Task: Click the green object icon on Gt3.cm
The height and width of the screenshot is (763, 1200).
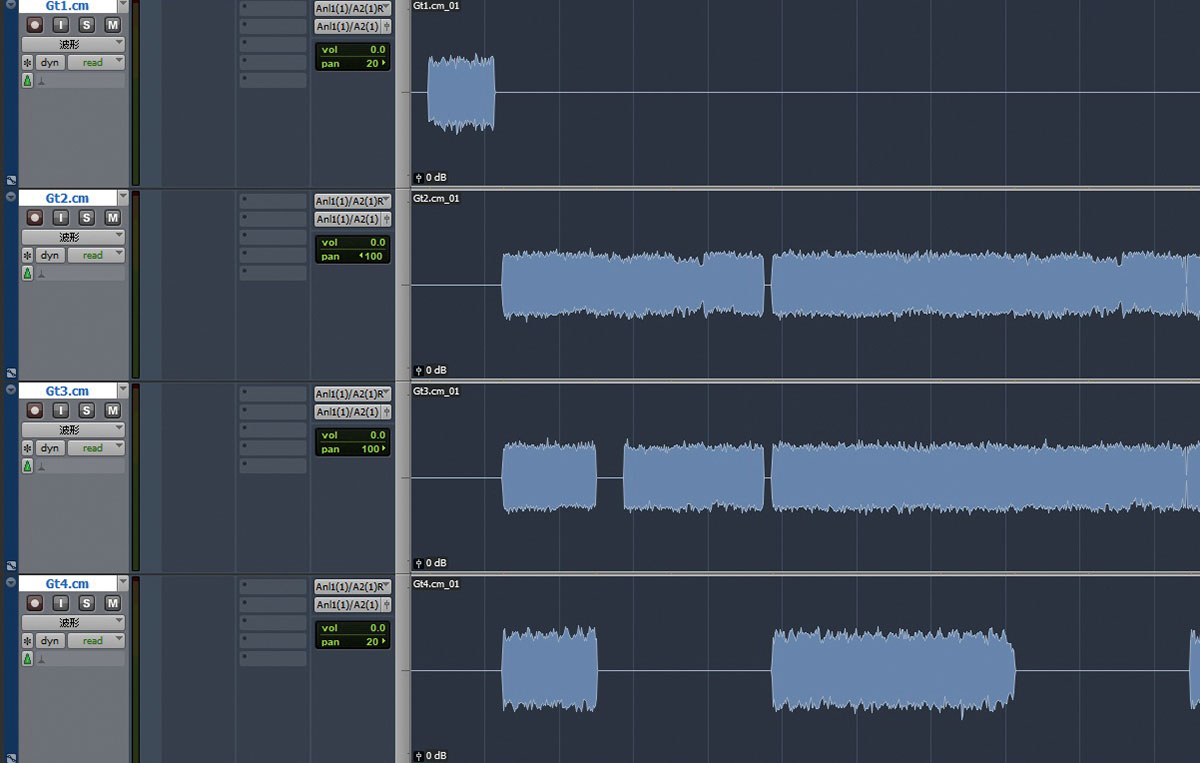Action: (28, 466)
